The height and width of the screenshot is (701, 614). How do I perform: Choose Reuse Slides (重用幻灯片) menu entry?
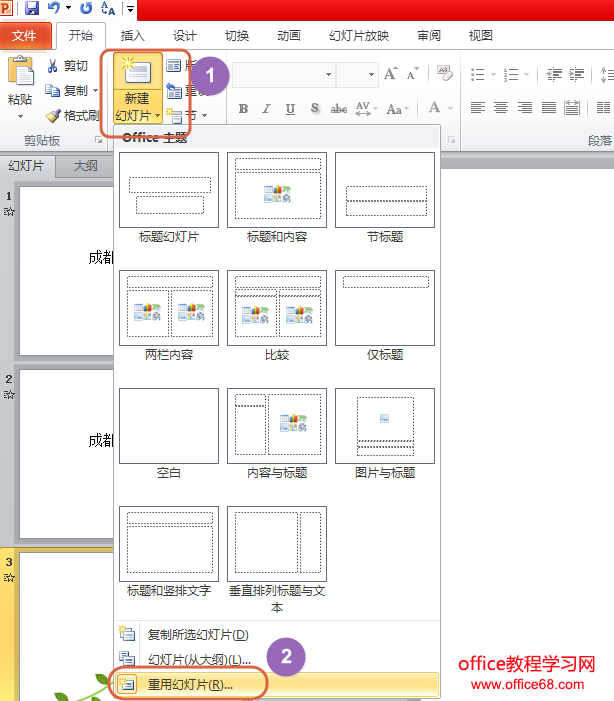coord(190,685)
